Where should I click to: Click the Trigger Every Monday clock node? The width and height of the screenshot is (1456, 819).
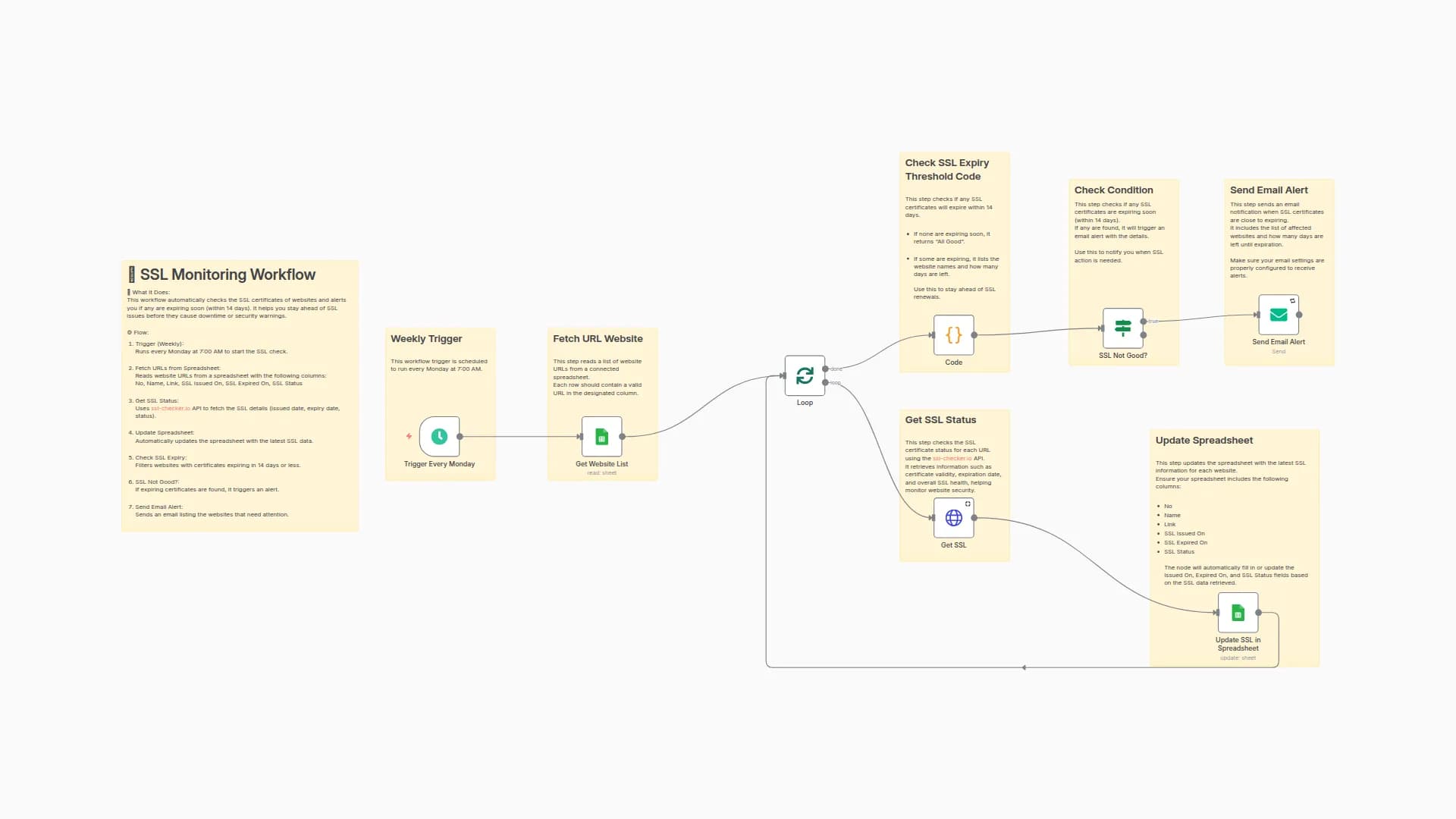point(439,436)
